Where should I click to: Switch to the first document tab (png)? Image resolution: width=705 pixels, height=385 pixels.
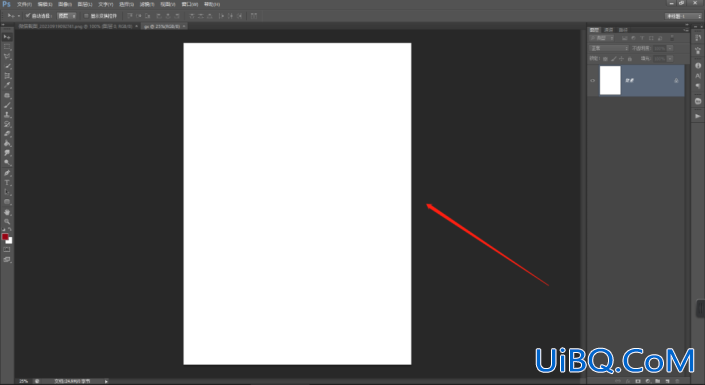point(75,27)
